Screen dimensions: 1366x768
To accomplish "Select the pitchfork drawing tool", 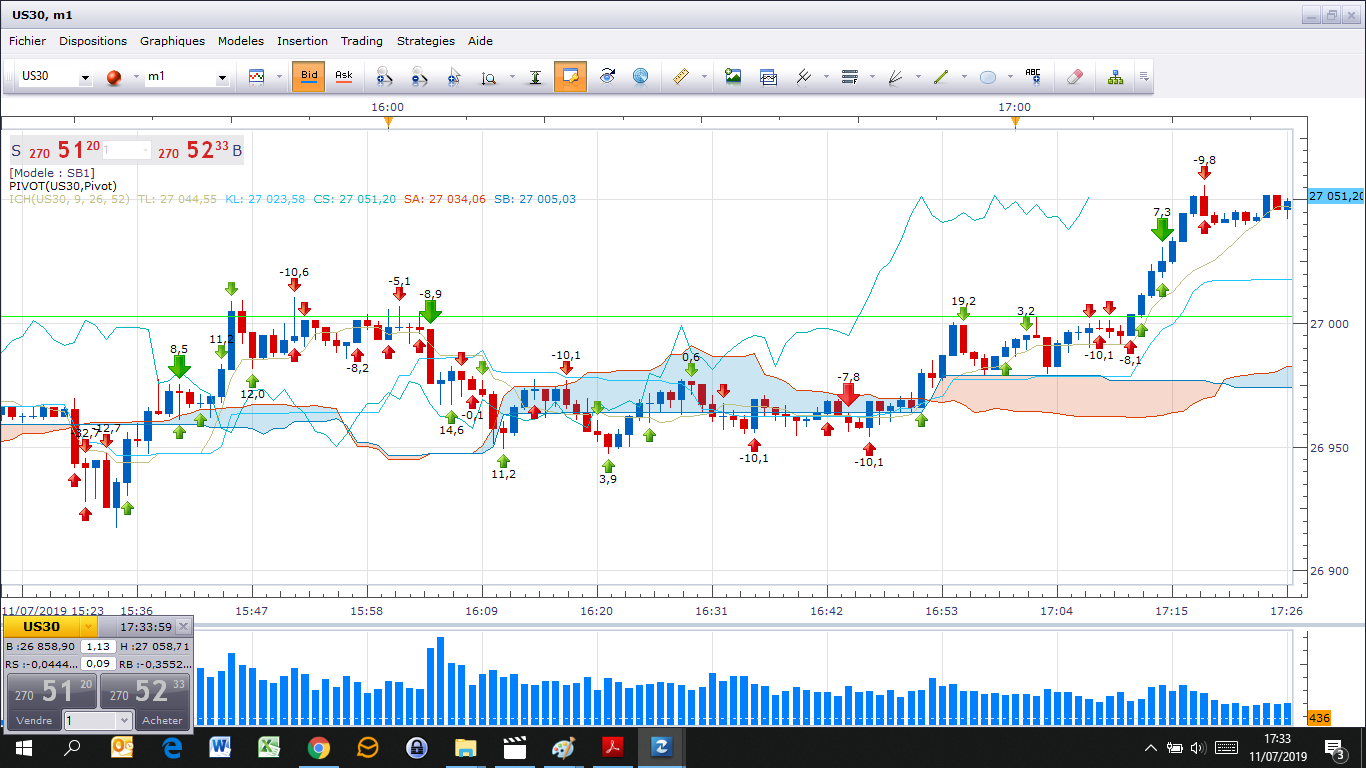I will (803, 77).
